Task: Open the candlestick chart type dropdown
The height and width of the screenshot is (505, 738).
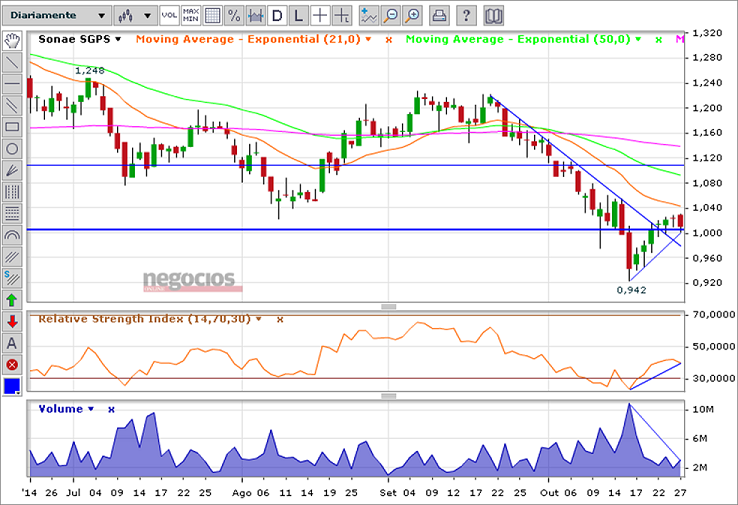Action: (135, 16)
